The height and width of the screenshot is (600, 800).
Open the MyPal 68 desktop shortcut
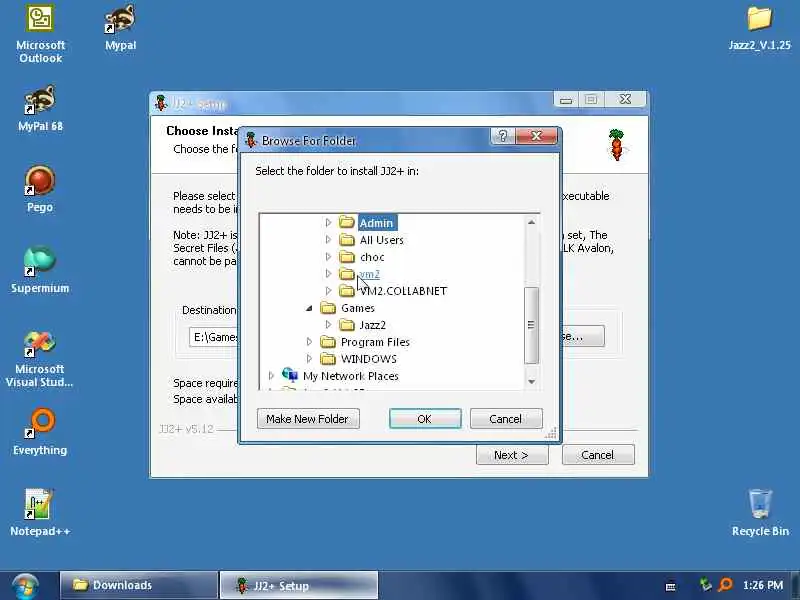coord(40,108)
